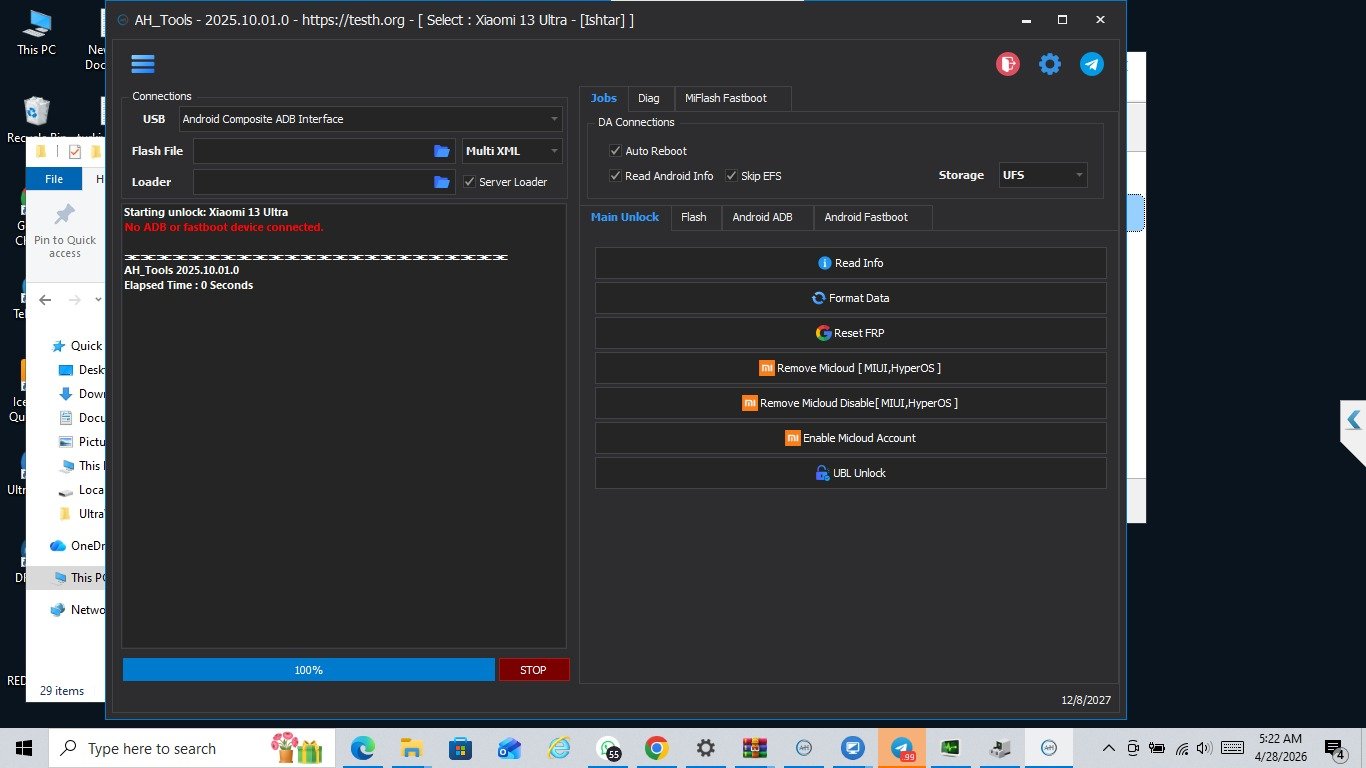
Task: Open the Multi XML dropdown
Action: 512,151
